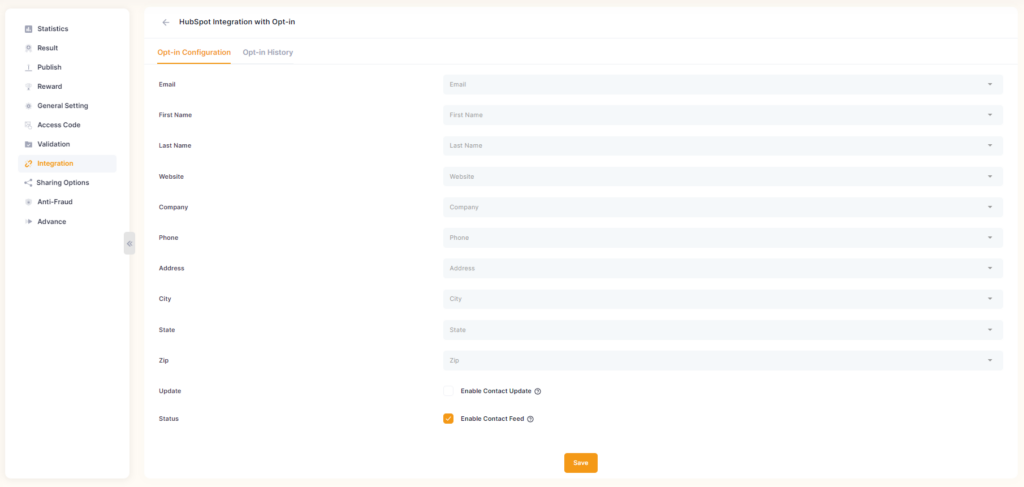Screen dimensions: 1024x487
Task: Click the Advance icon
Action: (x=28, y=221)
